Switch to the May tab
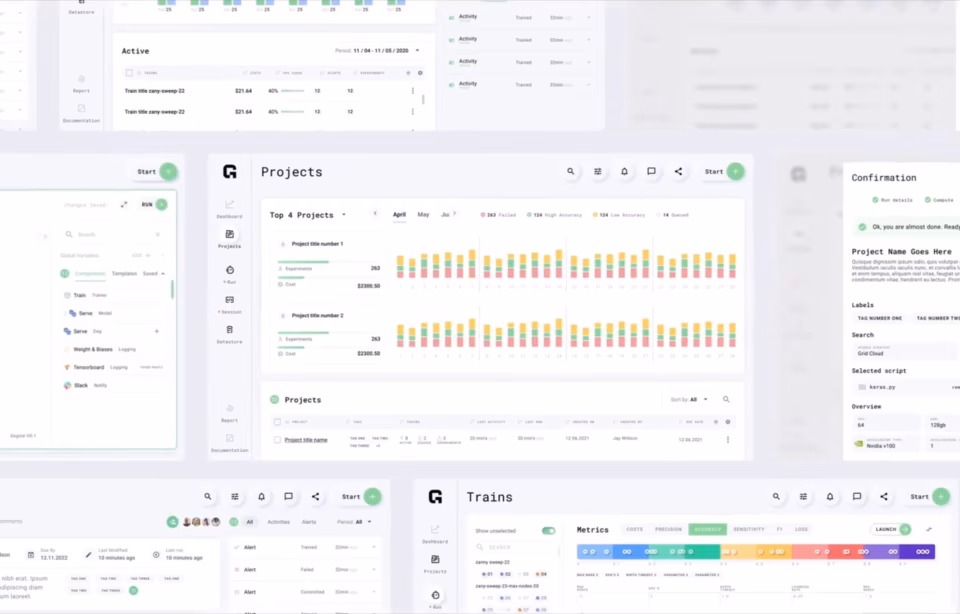This screenshot has height=614, width=960. point(423,215)
